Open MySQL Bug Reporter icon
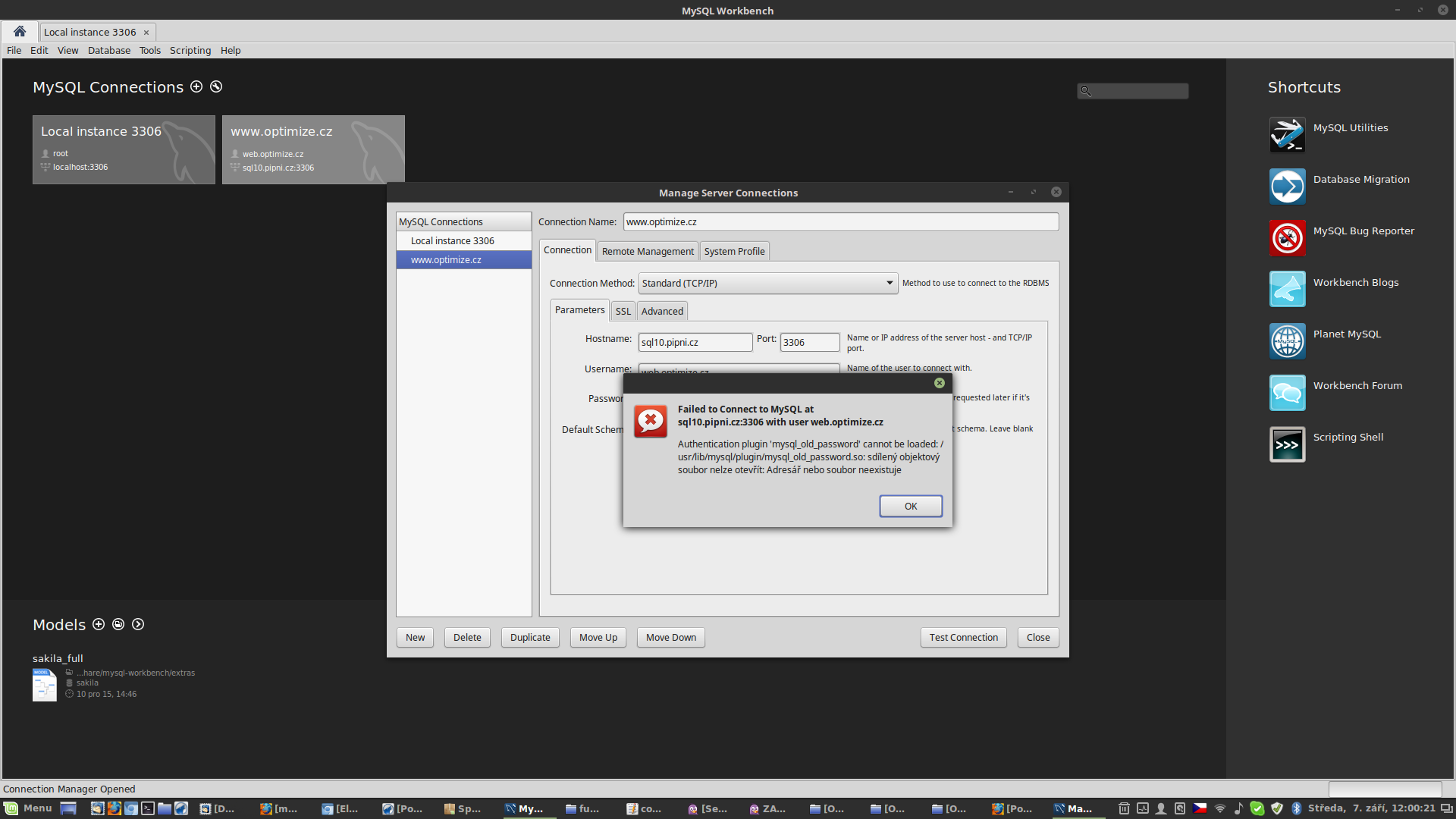This screenshot has height=819, width=1456. (1287, 237)
